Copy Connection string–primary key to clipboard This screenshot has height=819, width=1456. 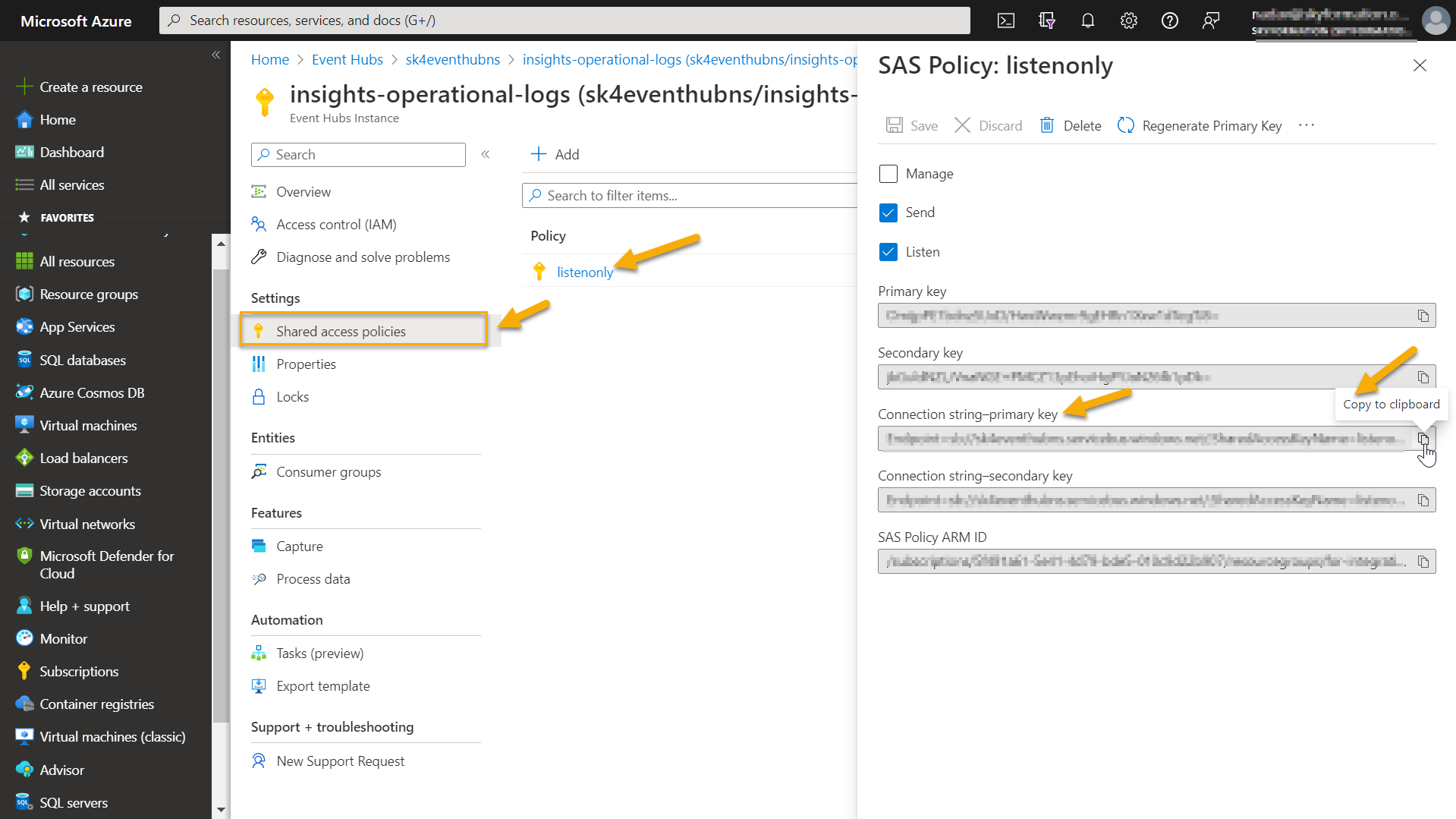click(1423, 439)
